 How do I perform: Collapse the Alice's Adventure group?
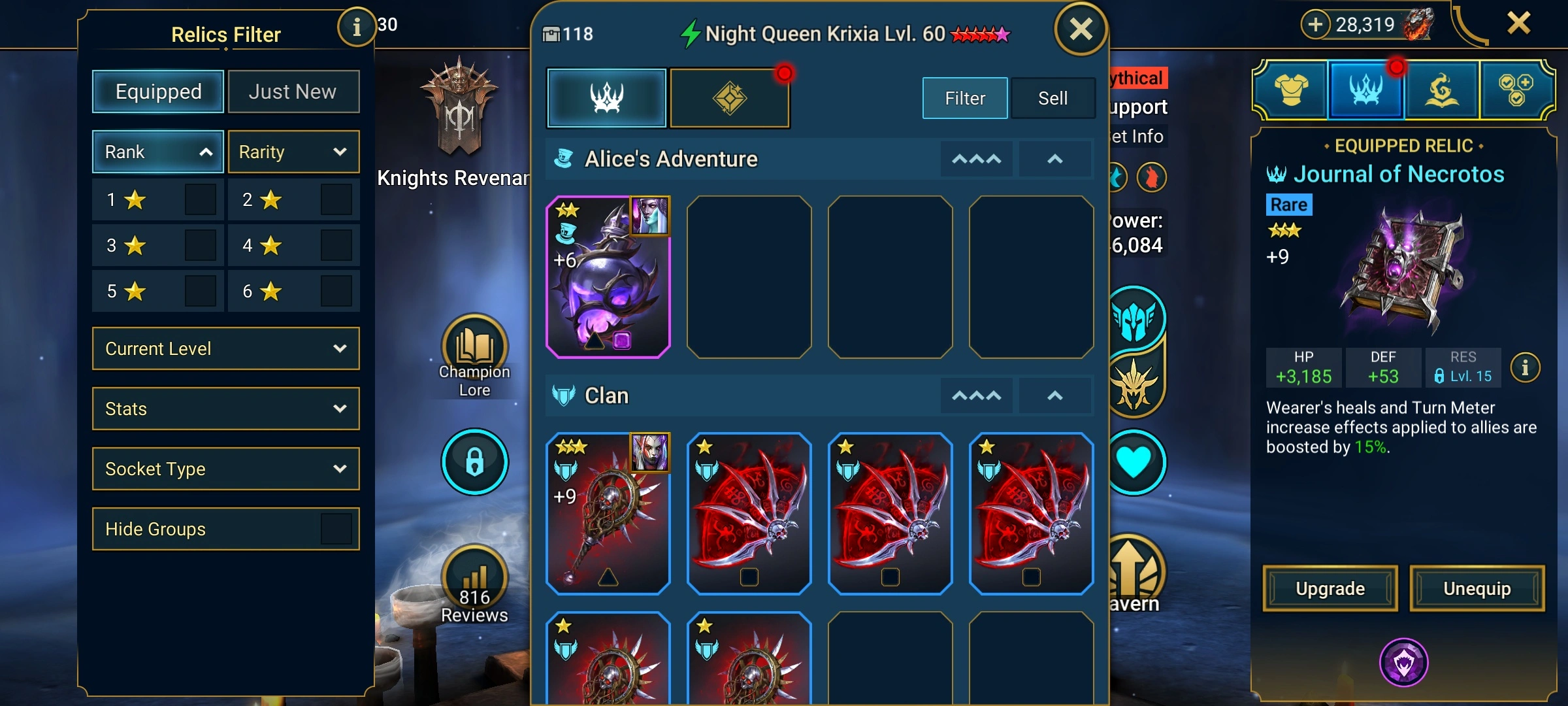[x=1054, y=159]
